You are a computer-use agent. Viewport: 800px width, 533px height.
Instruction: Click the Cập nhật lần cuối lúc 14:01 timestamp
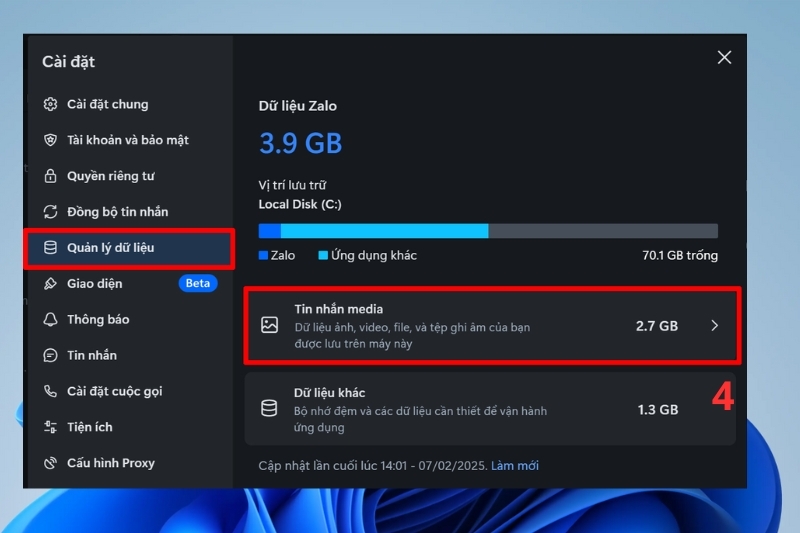(x=373, y=466)
